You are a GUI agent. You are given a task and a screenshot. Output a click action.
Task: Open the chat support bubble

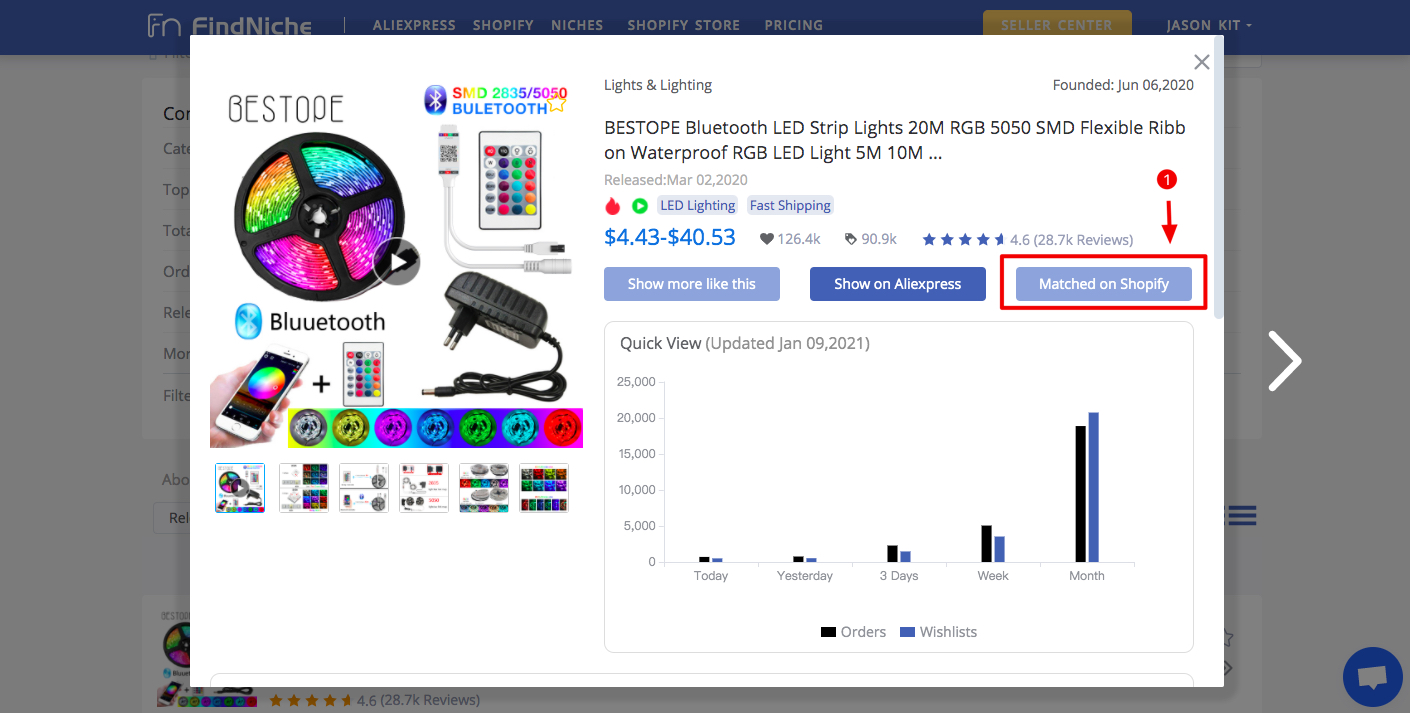[1372, 677]
